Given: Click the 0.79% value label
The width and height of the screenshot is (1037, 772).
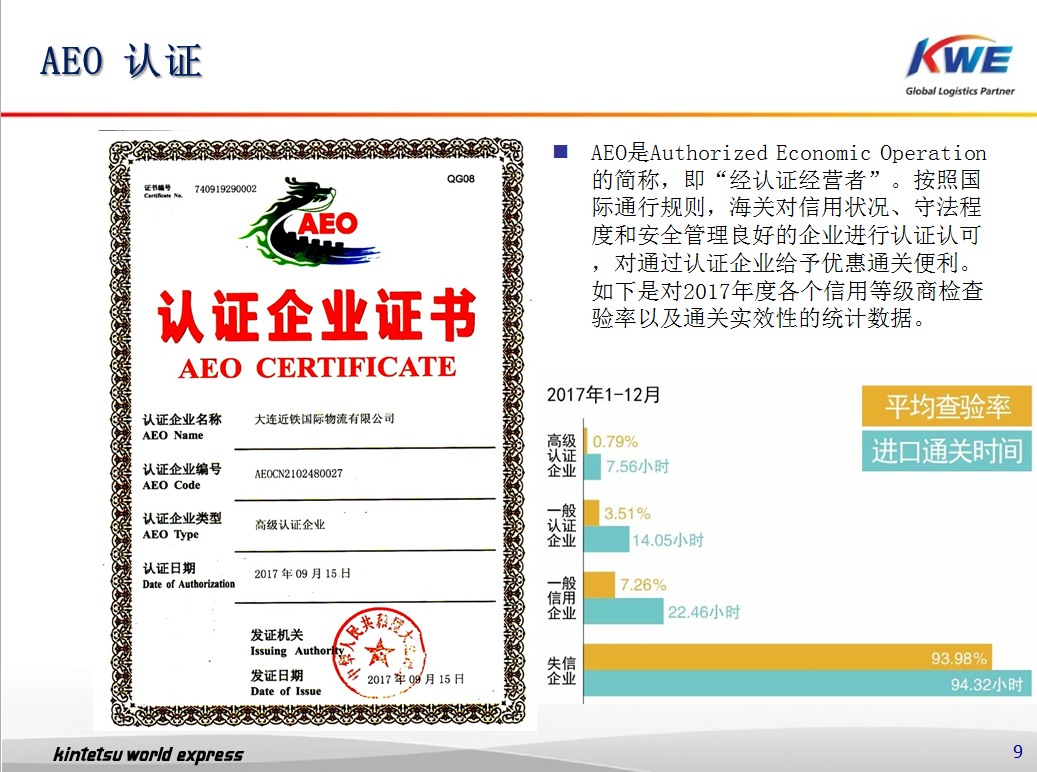Looking at the screenshot, I should point(615,441).
